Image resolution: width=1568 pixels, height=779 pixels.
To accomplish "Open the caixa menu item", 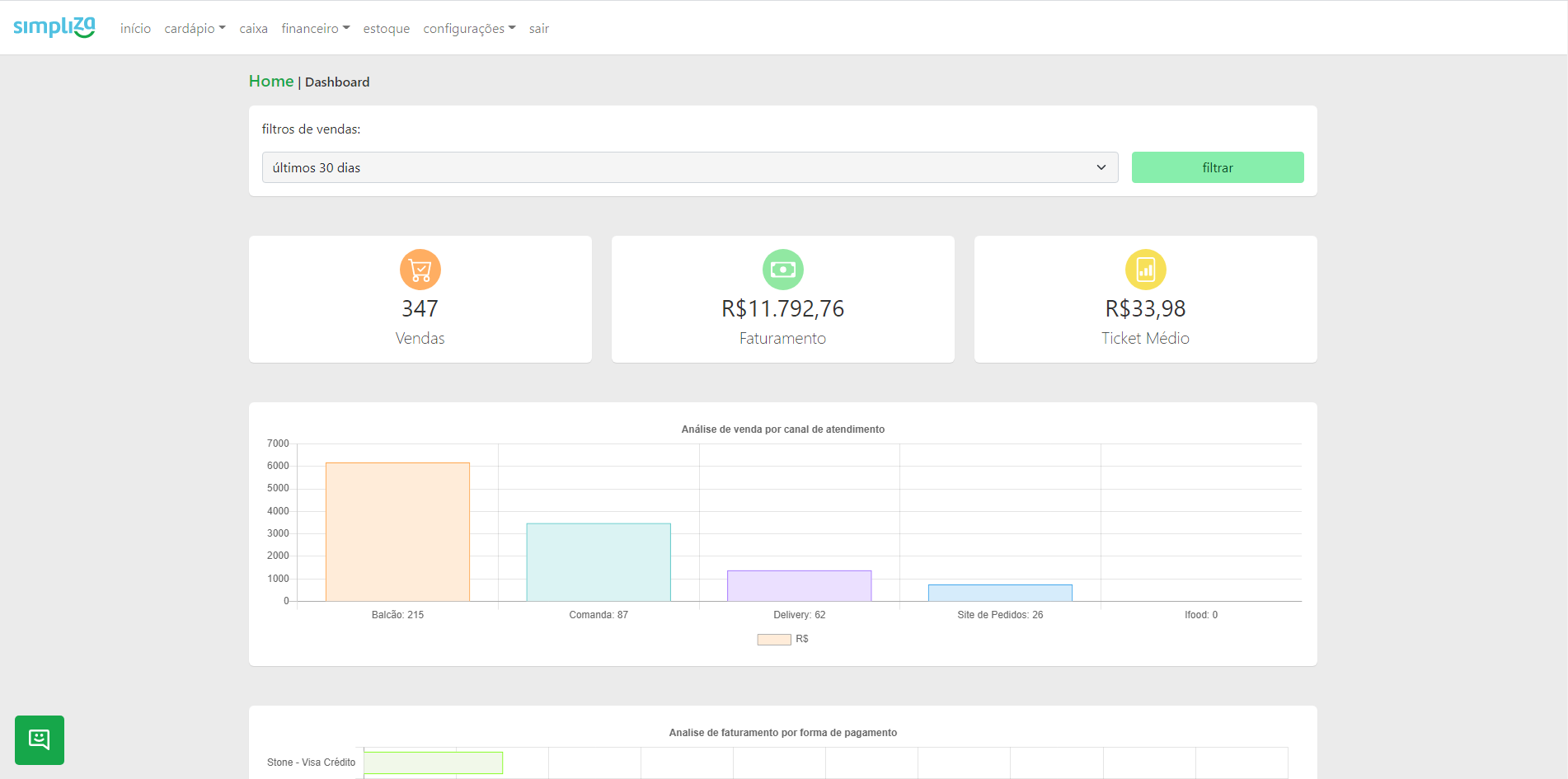I will 253,28.
